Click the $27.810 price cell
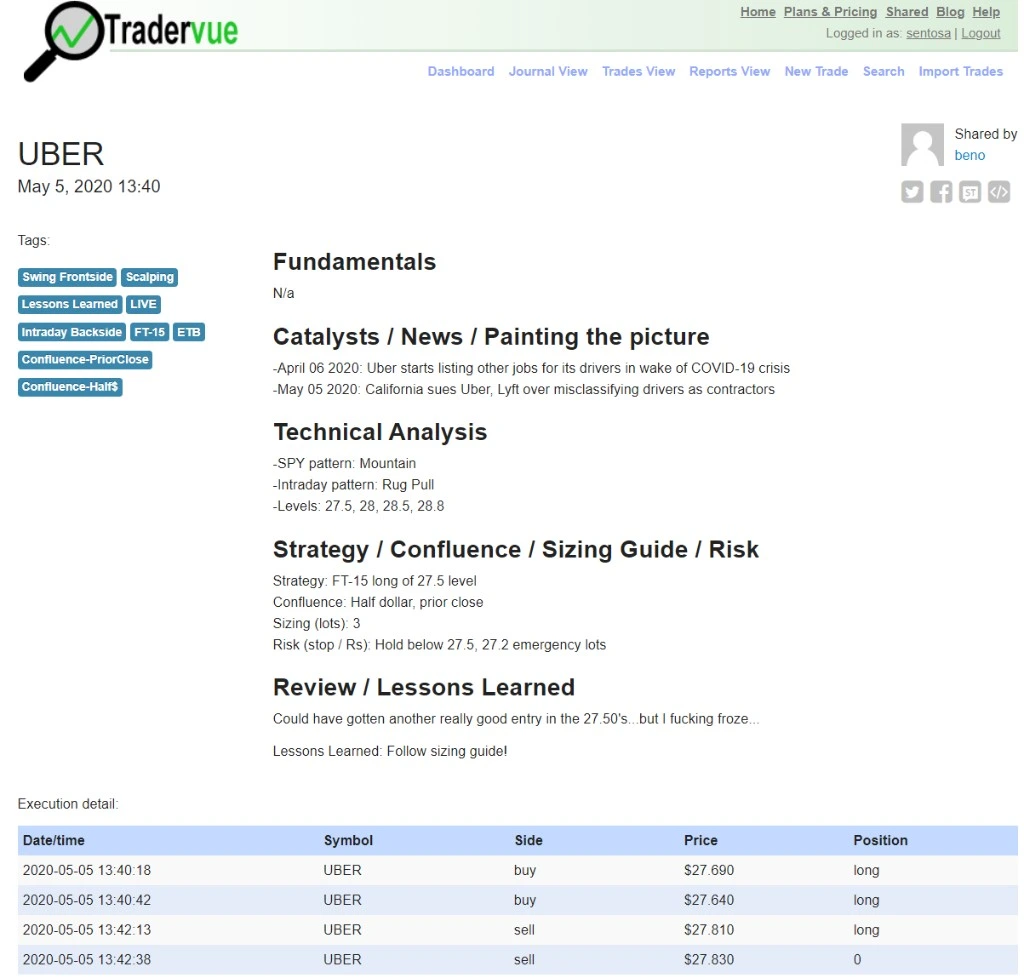 tap(709, 930)
